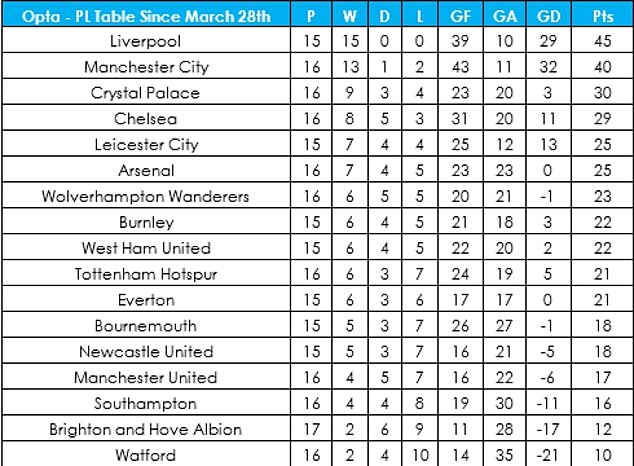Select the Manchester City row name
The height and width of the screenshot is (466, 634).
147,67
